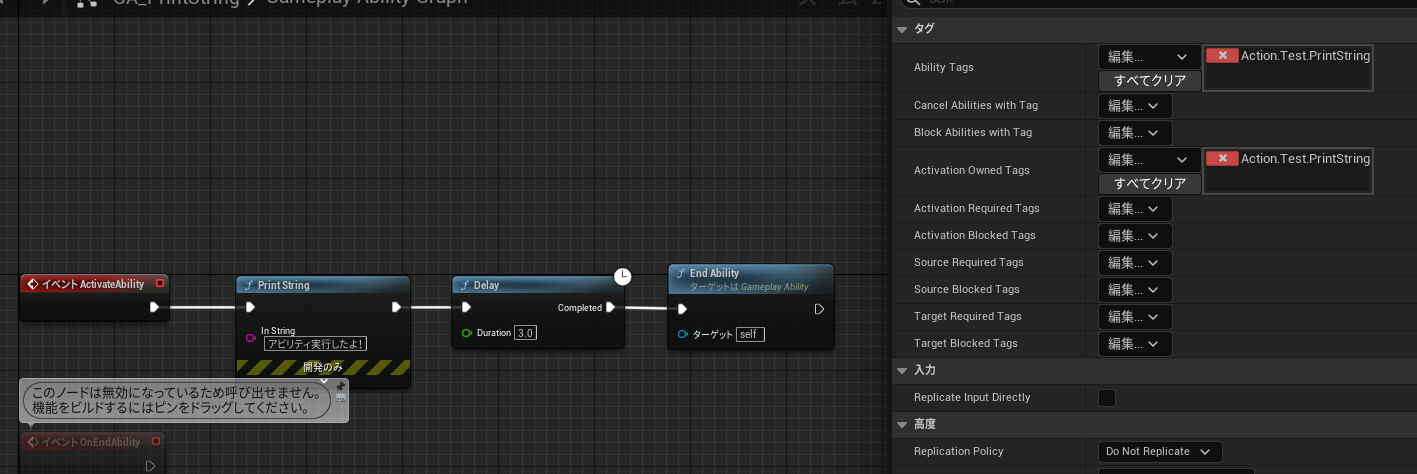Collapse the 入力 category section
The height and width of the screenshot is (474, 1417).
point(902,371)
